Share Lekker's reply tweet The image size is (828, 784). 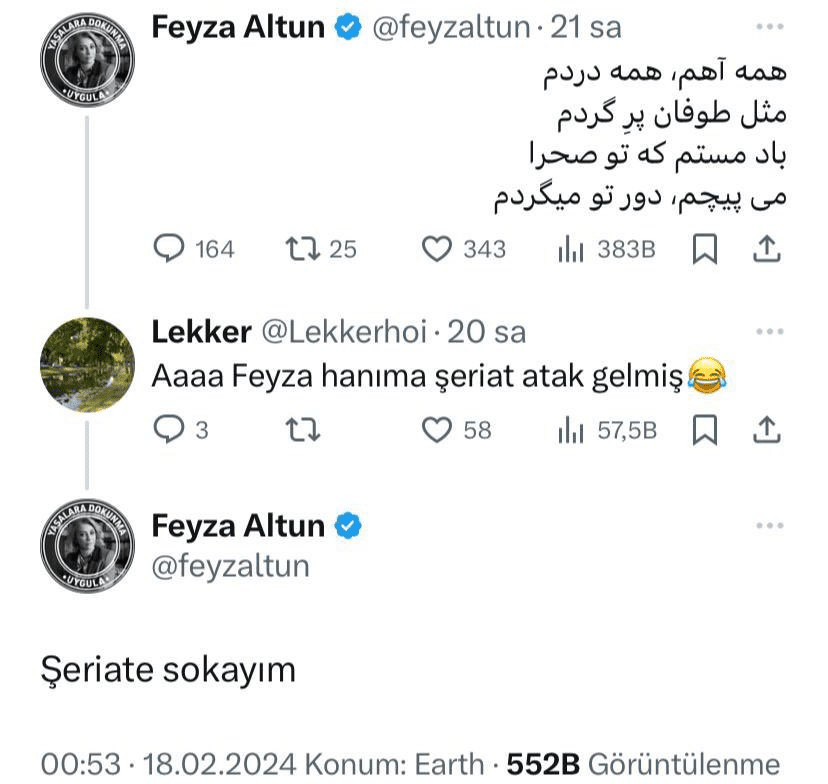tap(766, 430)
